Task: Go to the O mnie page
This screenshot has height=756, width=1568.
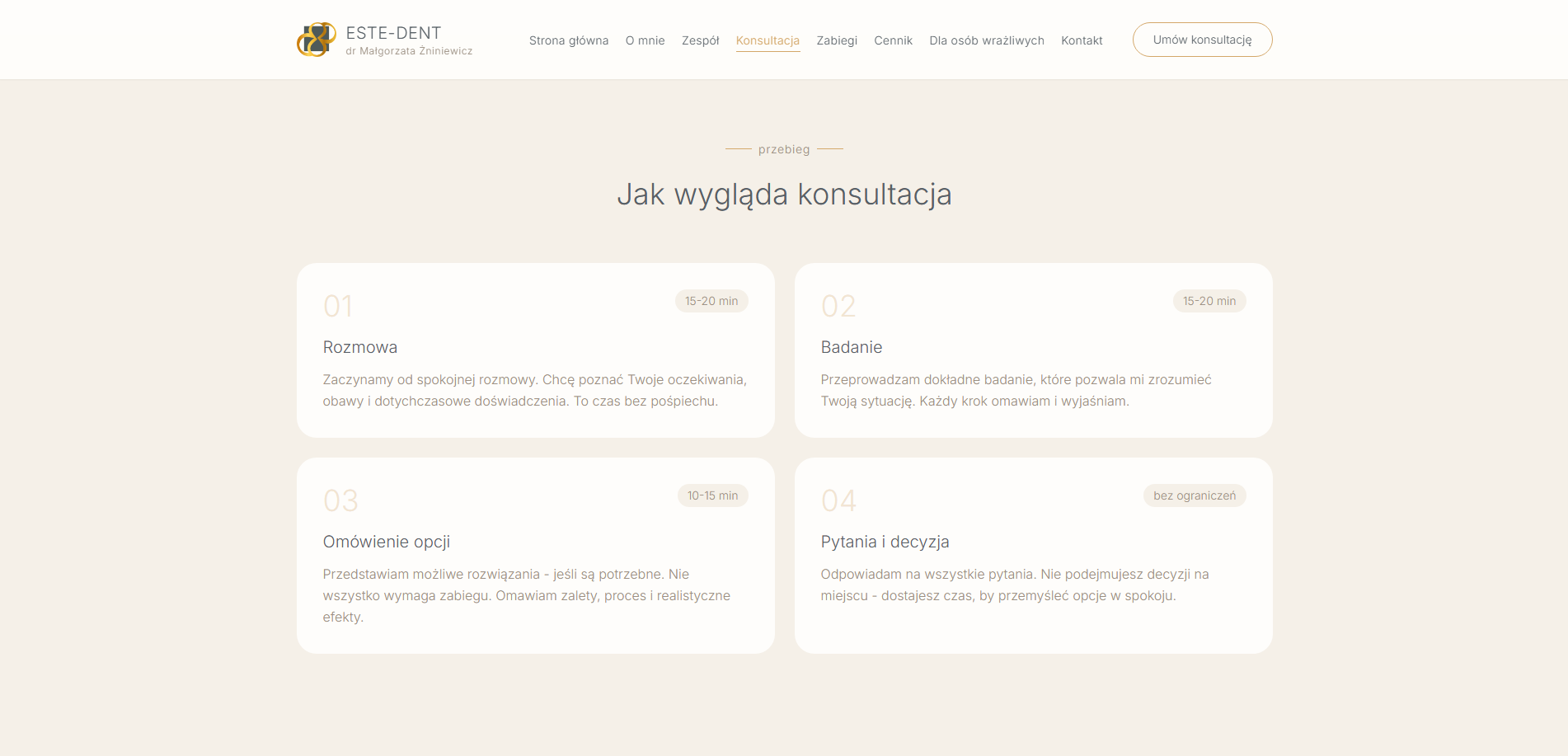Action: point(646,40)
